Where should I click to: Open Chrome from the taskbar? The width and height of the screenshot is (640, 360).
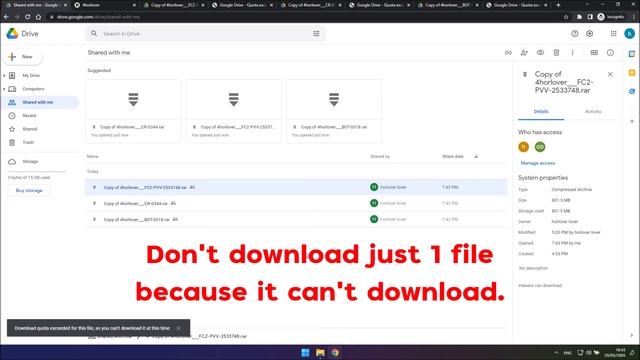335,353
